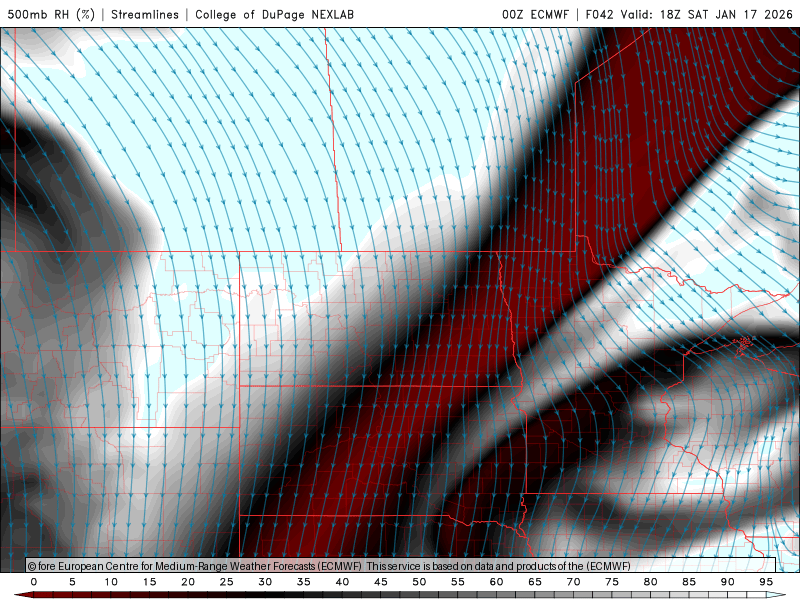Click the "5" legend value
800x600 pixels.
click(72, 582)
